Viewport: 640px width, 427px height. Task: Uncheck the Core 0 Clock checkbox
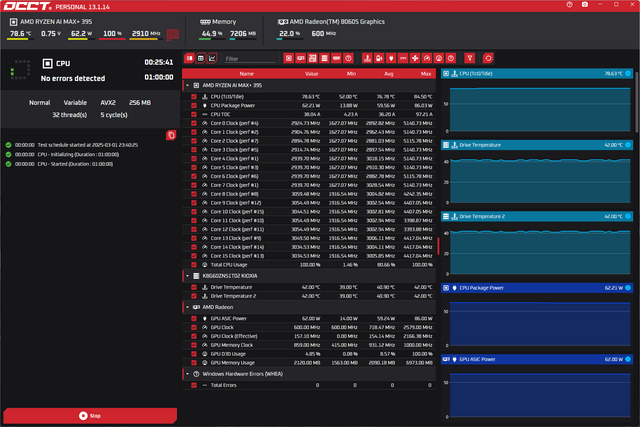pos(194,123)
